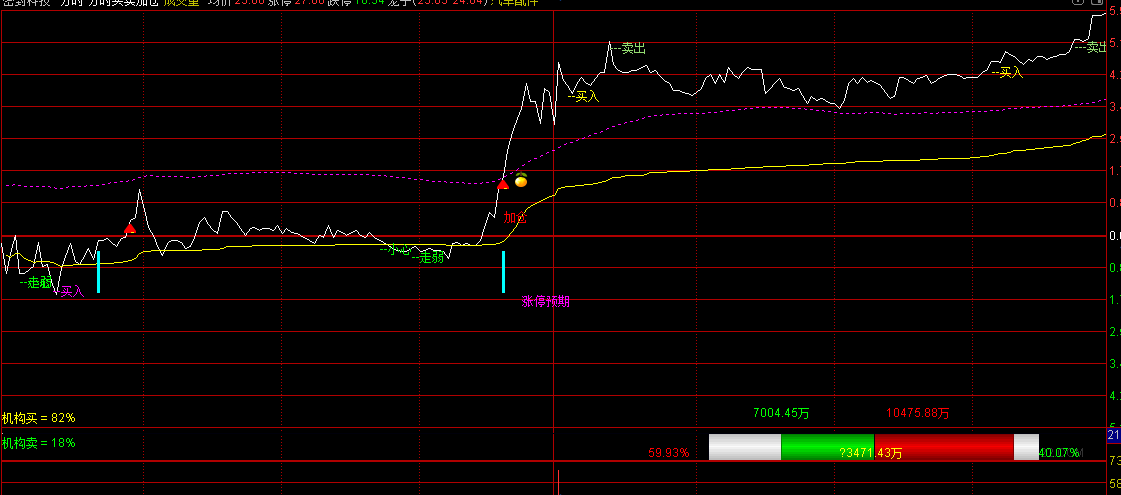
Task: Select the green 机构卖 = 18% indicator text
Action: coord(39,443)
